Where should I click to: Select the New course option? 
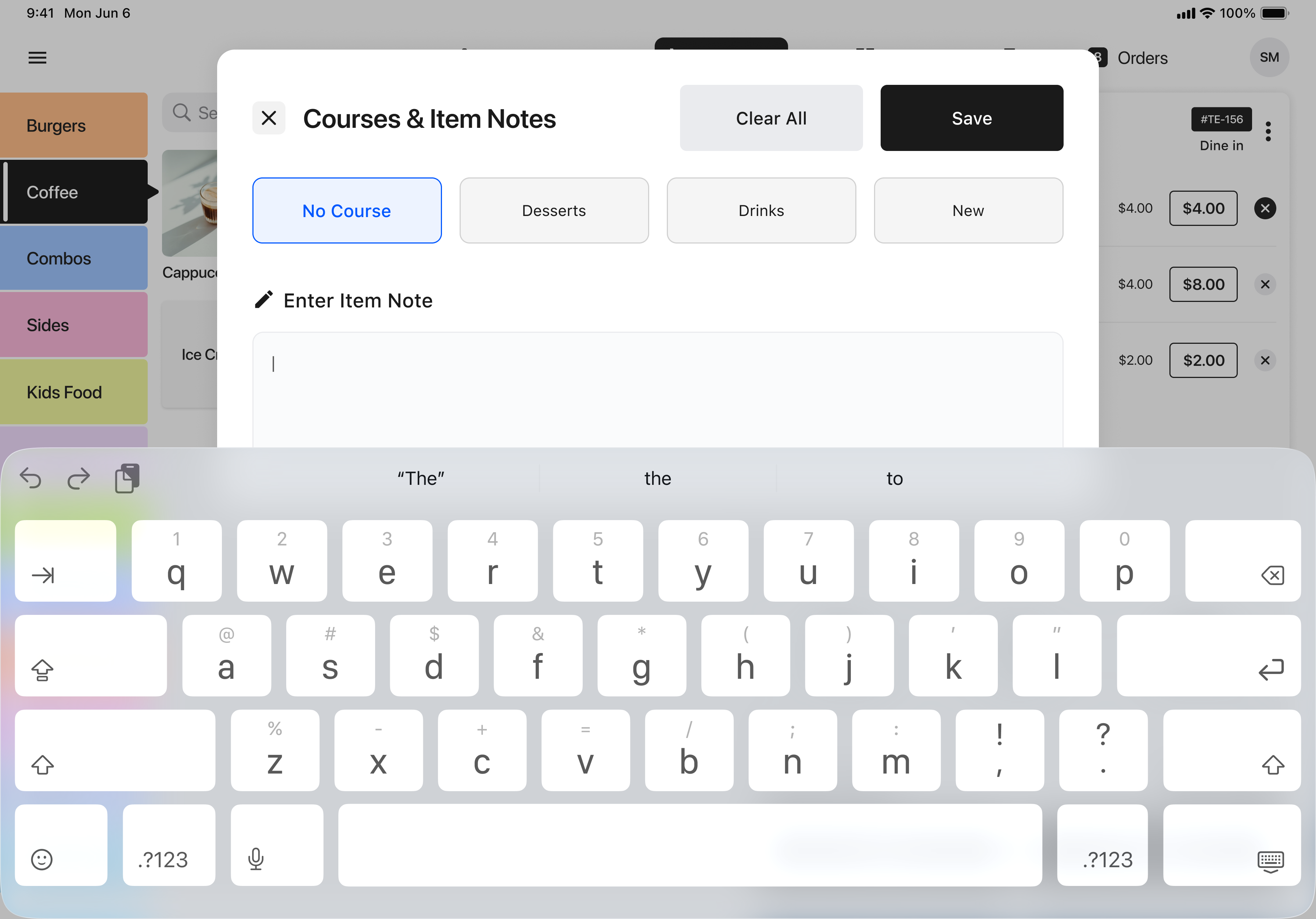coord(968,210)
